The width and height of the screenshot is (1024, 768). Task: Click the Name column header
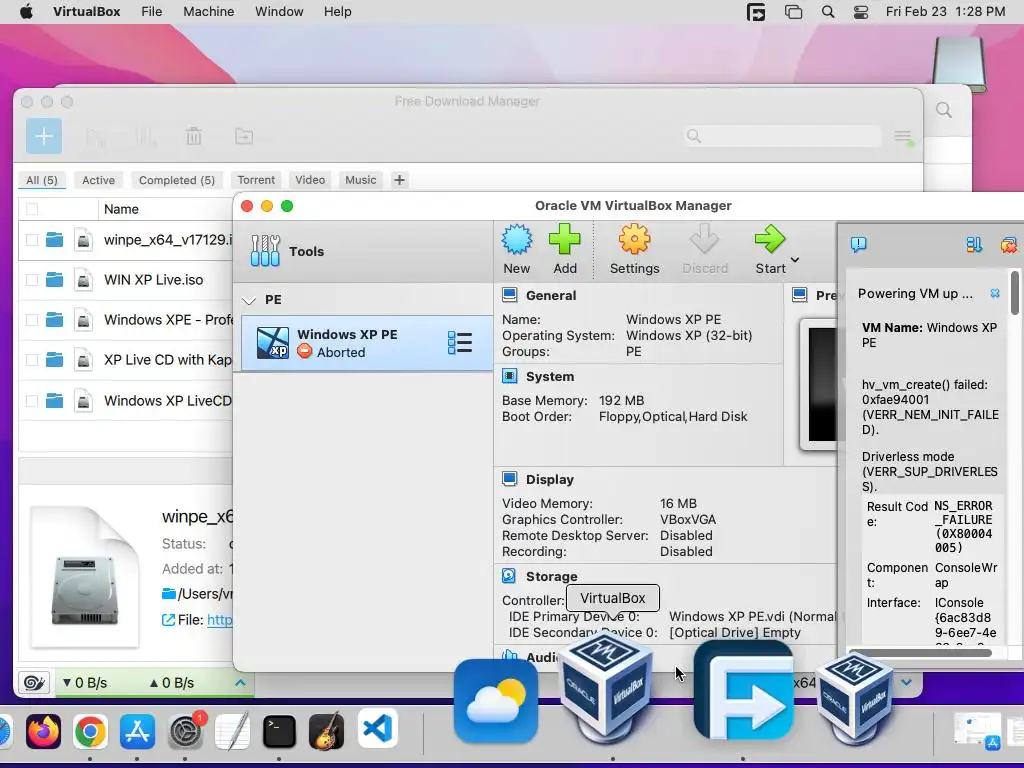coord(121,209)
